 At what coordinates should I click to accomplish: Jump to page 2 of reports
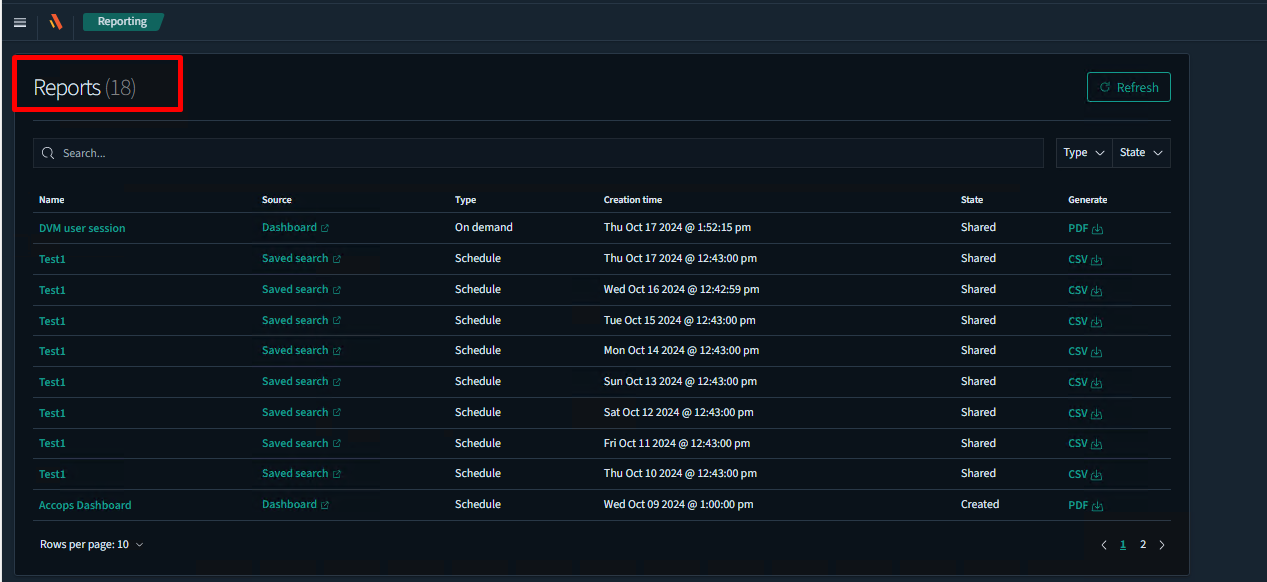(1143, 545)
